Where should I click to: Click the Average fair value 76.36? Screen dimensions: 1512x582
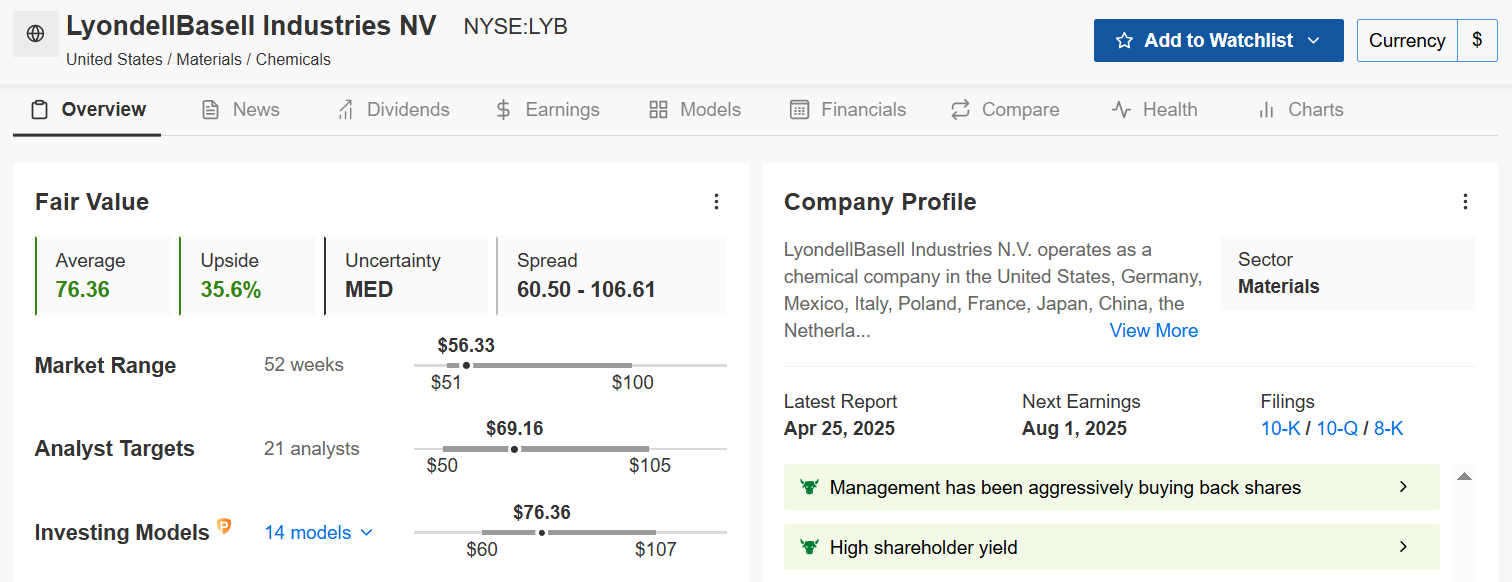[x=83, y=291]
